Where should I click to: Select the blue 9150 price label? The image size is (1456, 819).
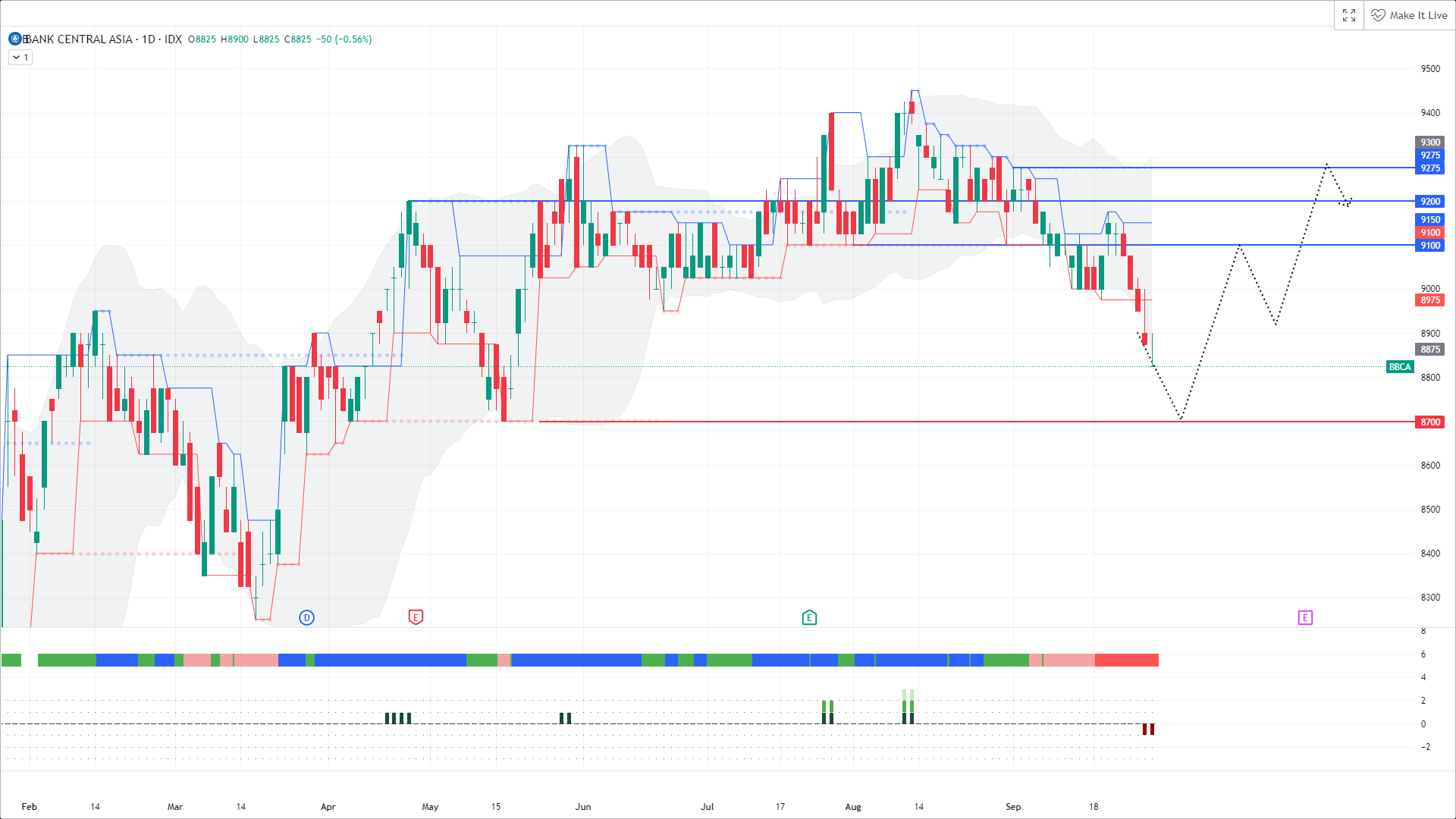click(1430, 220)
